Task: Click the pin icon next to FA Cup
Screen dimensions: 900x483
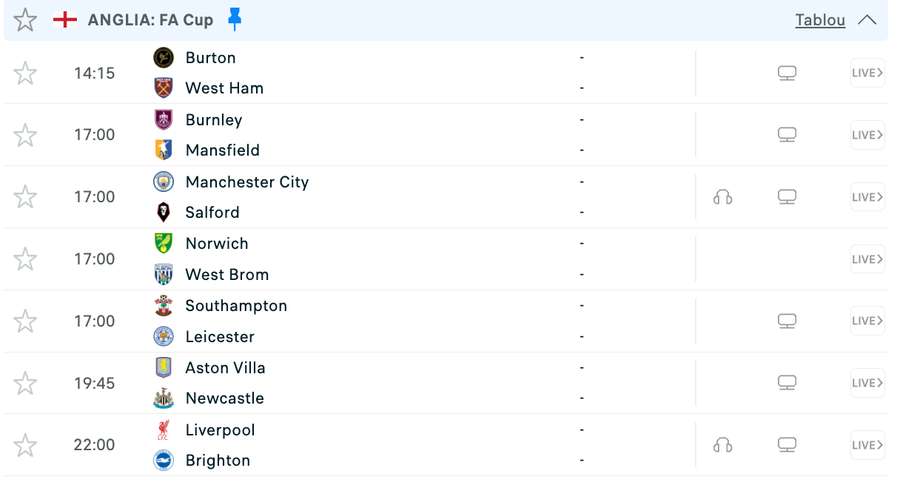Action: point(235,19)
